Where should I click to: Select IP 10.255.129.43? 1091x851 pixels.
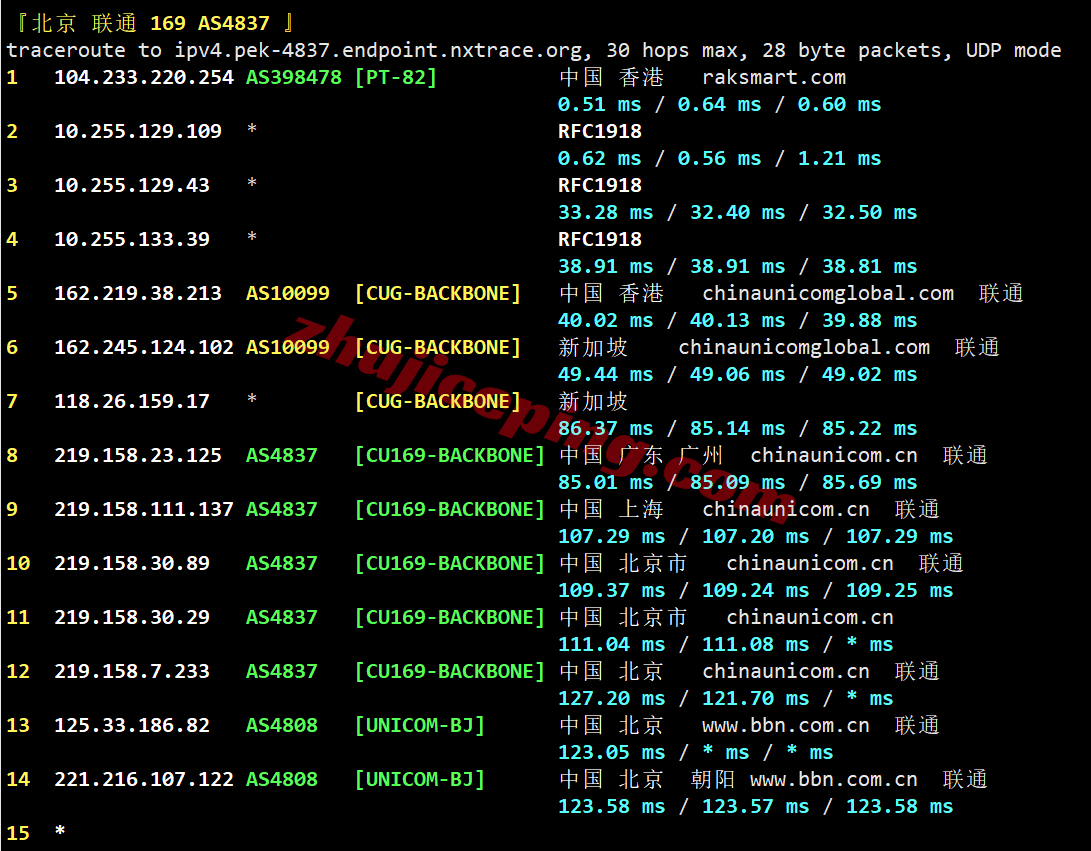click(132, 185)
